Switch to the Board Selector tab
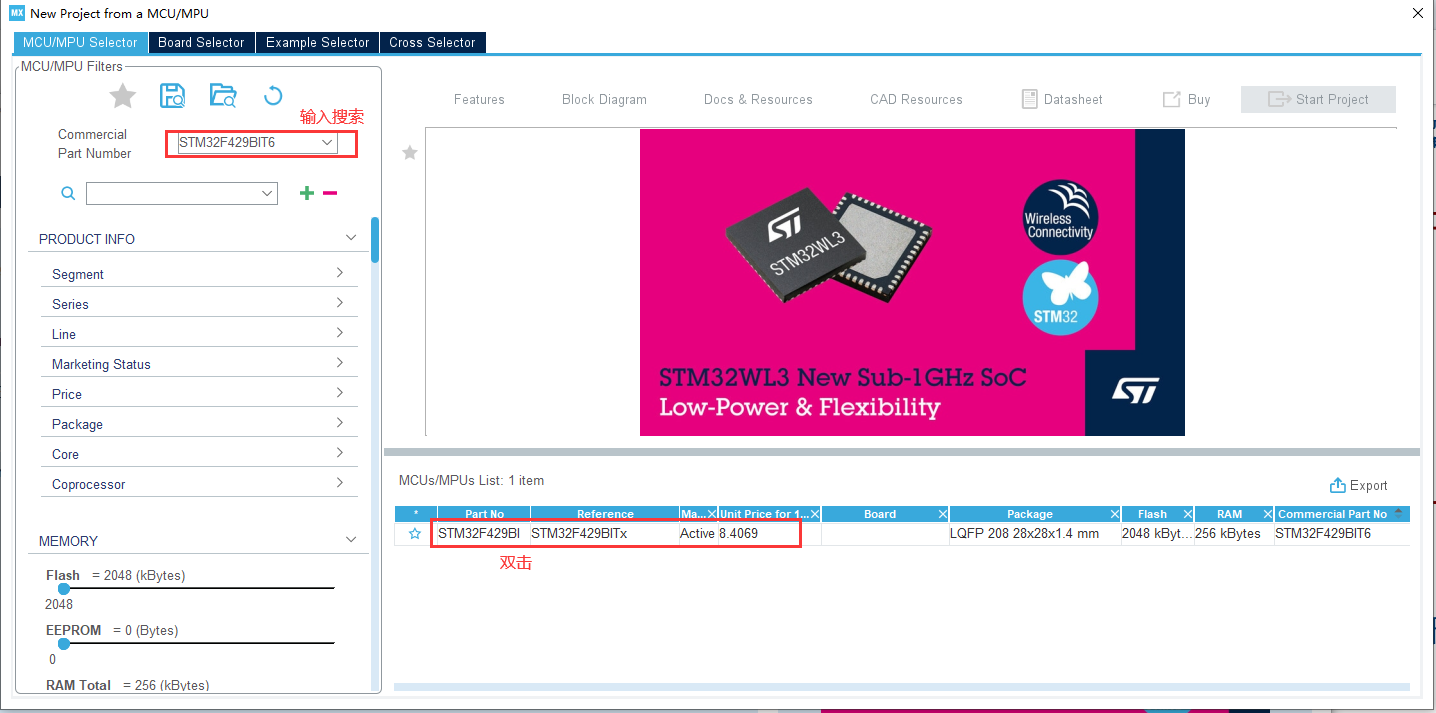Screen dimensions: 1436x713 (x=201, y=42)
